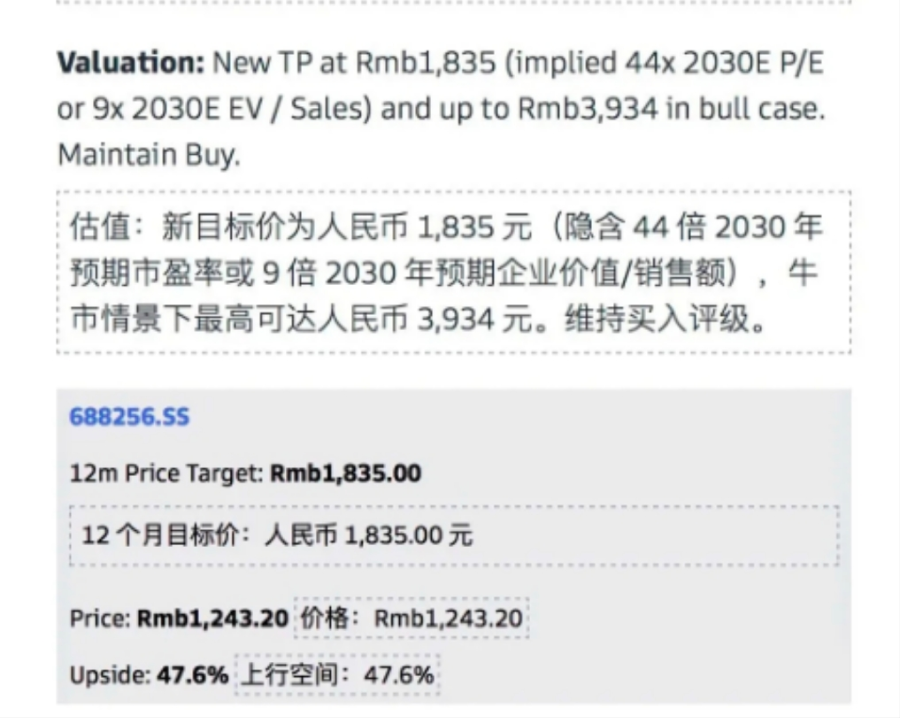Image resolution: width=900 pixels, height=718 pixels.
Task: Click the "12m Price Target:" label
Action: click(167, 473)
